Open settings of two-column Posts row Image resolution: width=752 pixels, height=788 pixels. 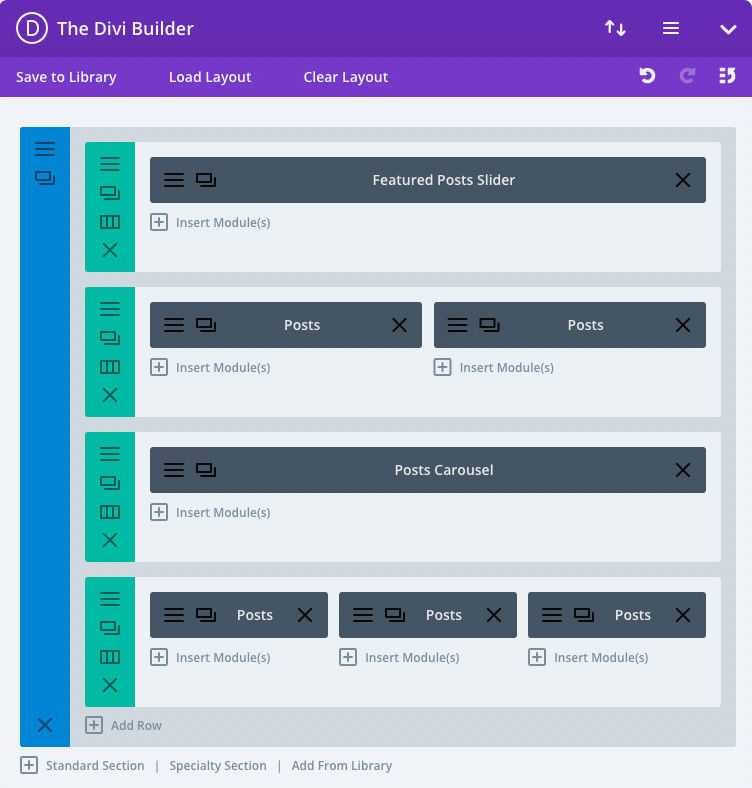point(110,309)
